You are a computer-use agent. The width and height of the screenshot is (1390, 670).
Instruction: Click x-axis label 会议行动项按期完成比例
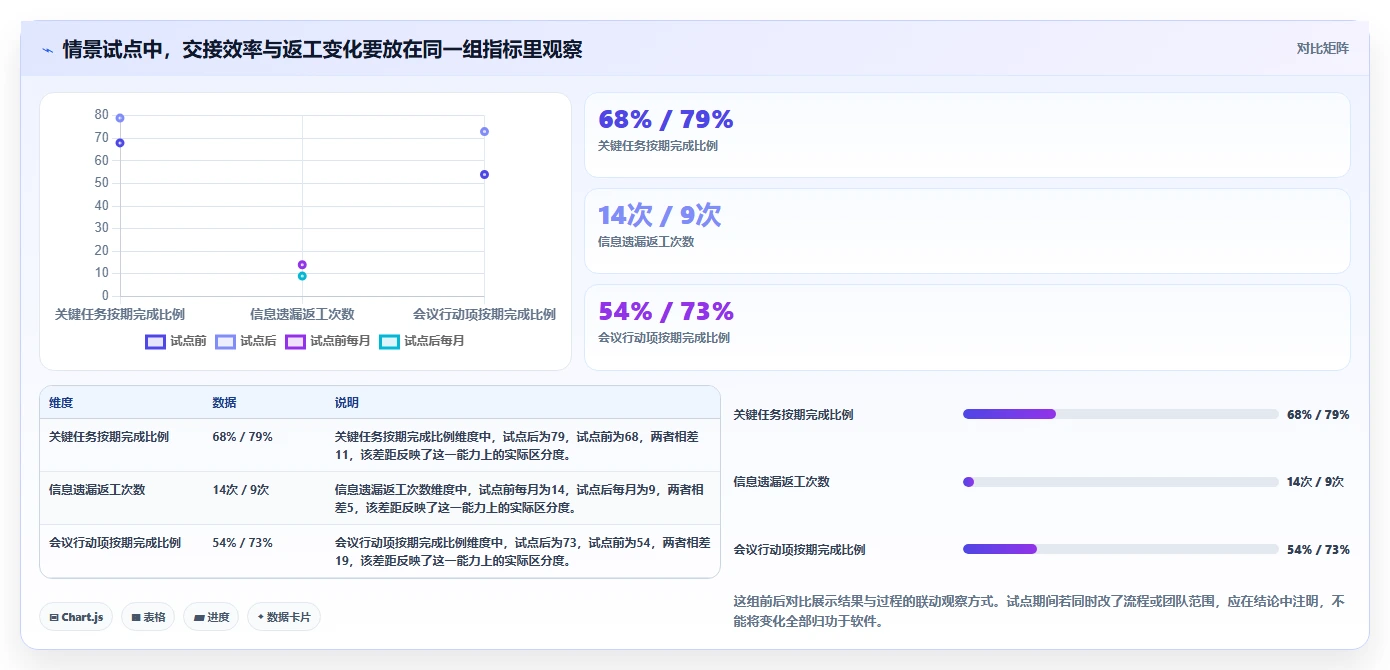[x=484, y=314]
